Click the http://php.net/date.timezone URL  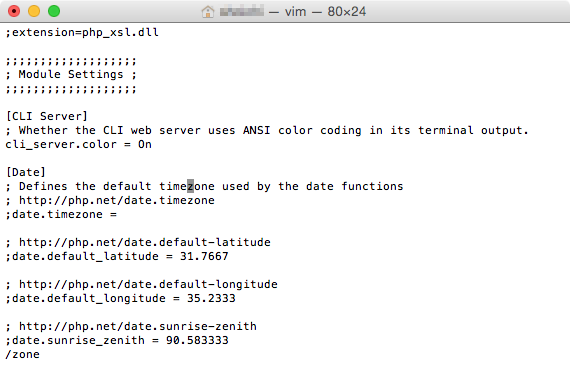(x=117, y=200)
